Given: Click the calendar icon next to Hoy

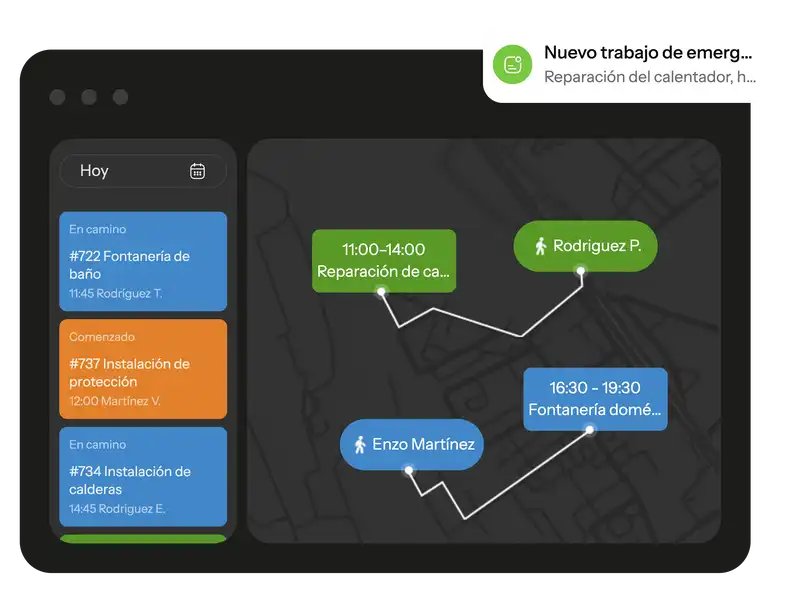Looking at the screenshot, I should 197,171.
